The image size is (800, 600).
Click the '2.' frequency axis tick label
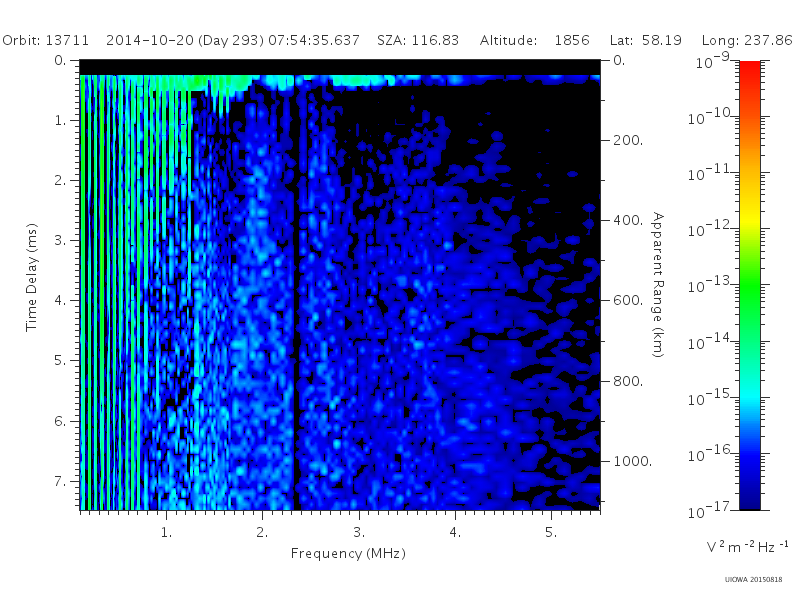tap(262, 533)
